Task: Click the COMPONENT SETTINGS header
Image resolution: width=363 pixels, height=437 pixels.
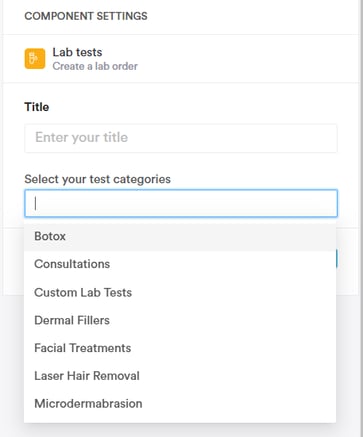Action: [x=86, y=16]
